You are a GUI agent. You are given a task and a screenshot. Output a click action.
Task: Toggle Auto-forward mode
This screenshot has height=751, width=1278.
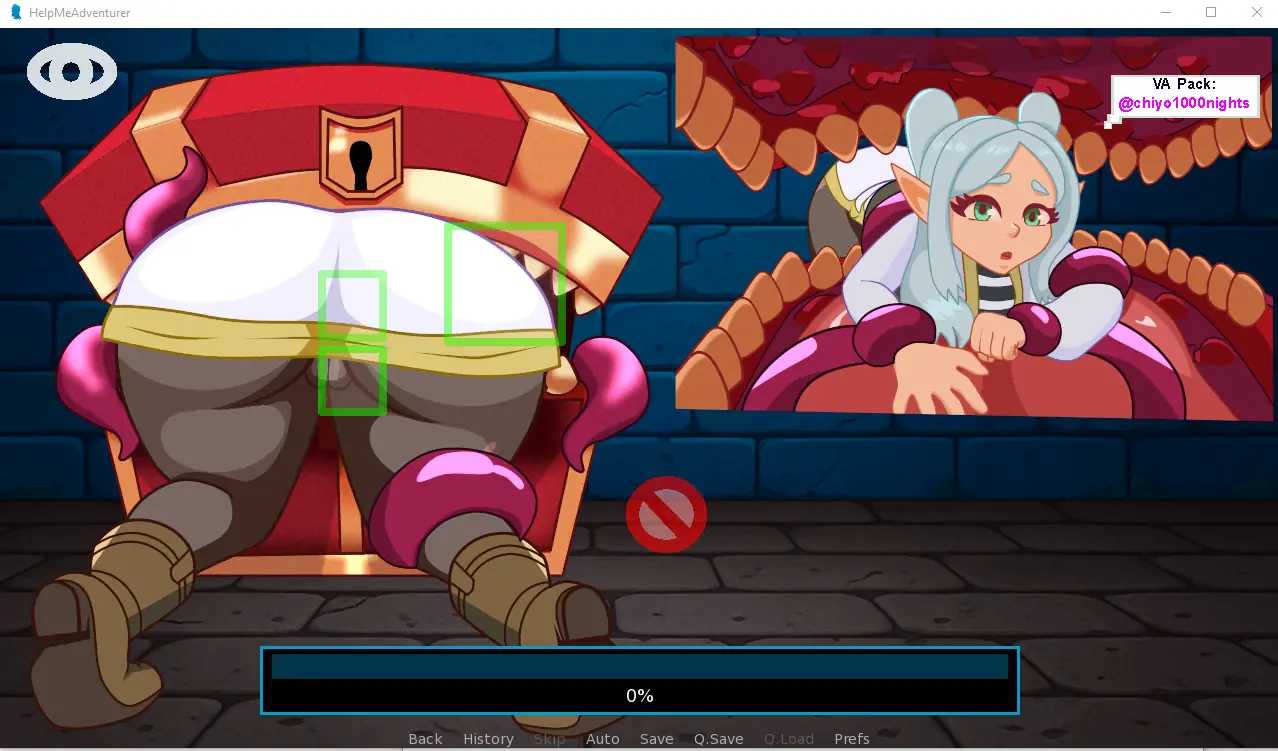[x=602, y=738]
